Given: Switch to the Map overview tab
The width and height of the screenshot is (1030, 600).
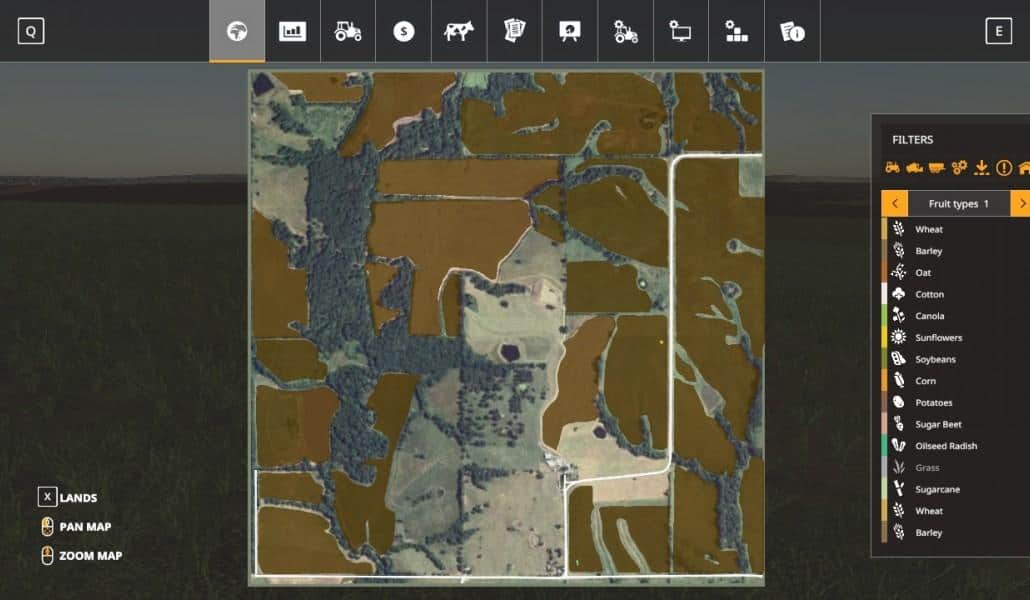Looking at the screenshot, I should (237, 31).
